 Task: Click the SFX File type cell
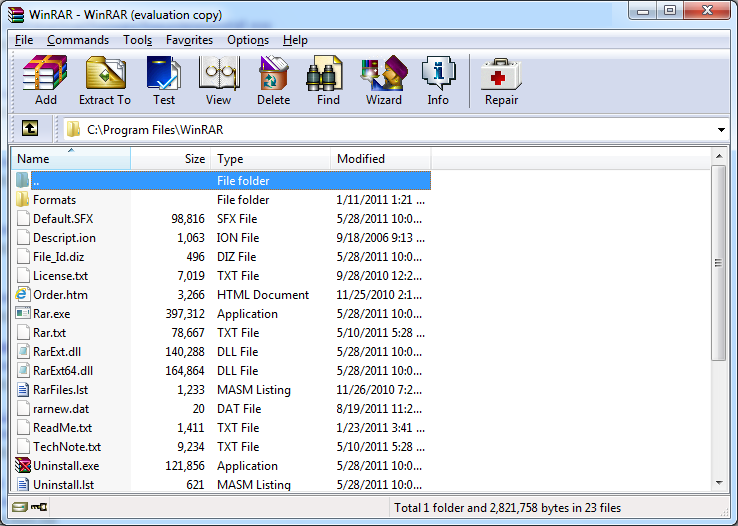pyautogui.click(x=237, y=219)
